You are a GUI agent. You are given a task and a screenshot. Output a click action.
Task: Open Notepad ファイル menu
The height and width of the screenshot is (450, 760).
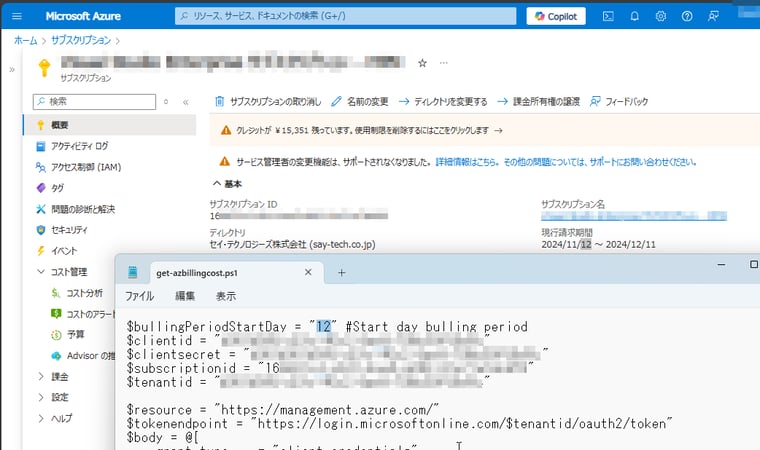point(140,296)
